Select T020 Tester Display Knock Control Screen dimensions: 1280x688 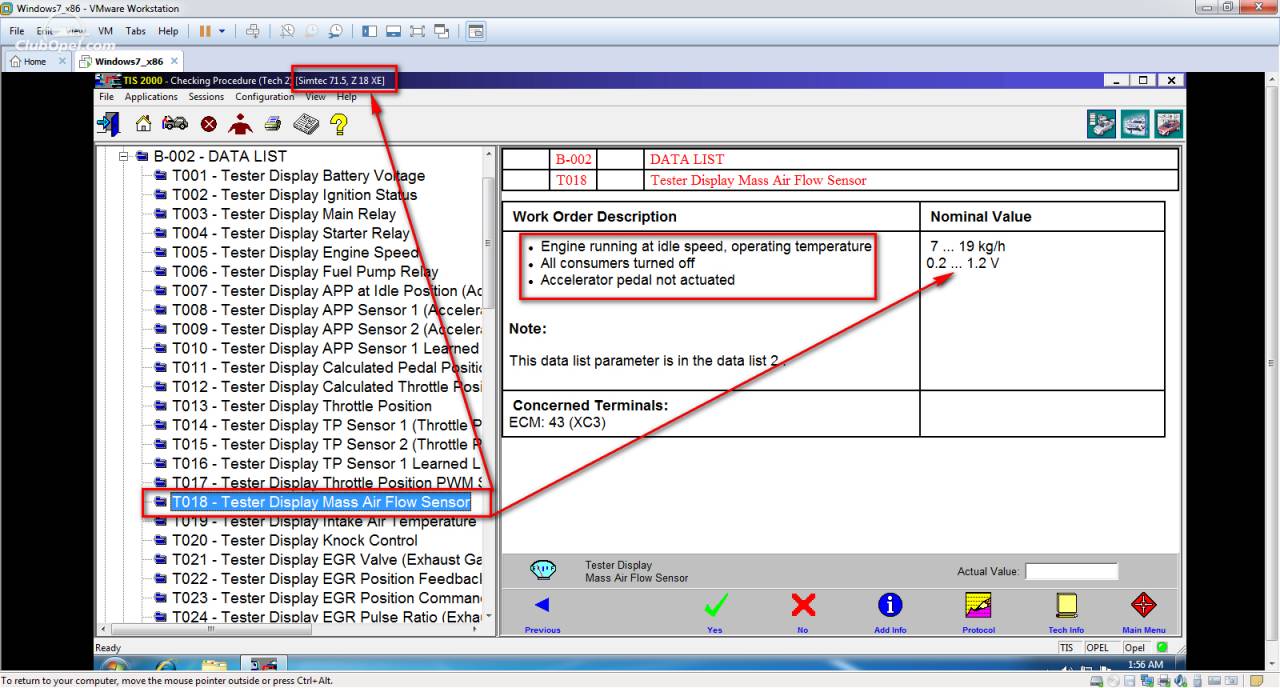tap(295, 540)
